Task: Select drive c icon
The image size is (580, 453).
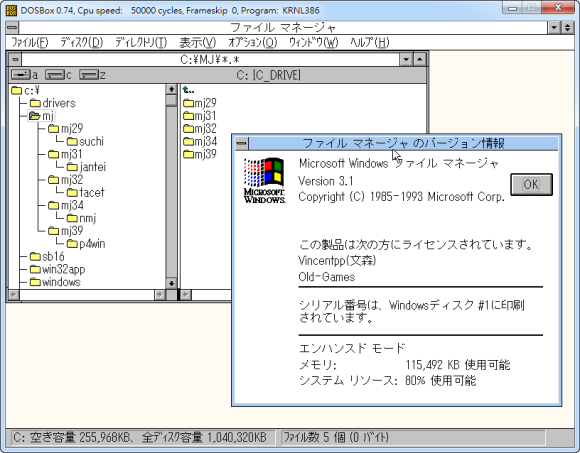Action: (58, 75)
